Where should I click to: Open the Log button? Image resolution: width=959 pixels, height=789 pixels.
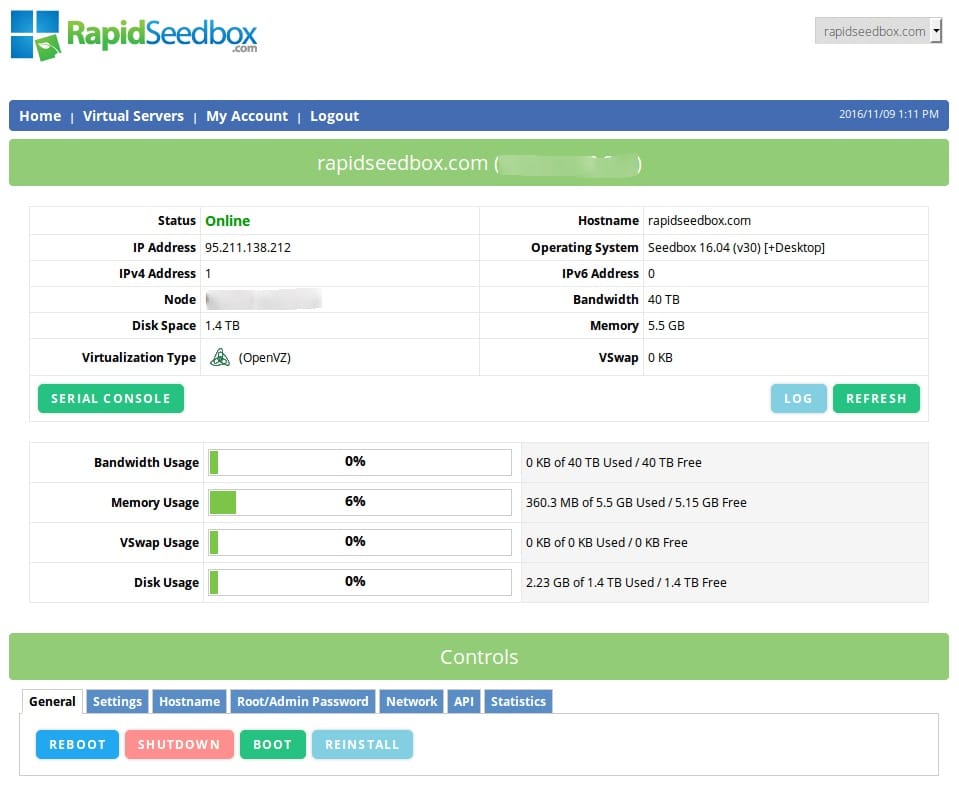point(798,398)
